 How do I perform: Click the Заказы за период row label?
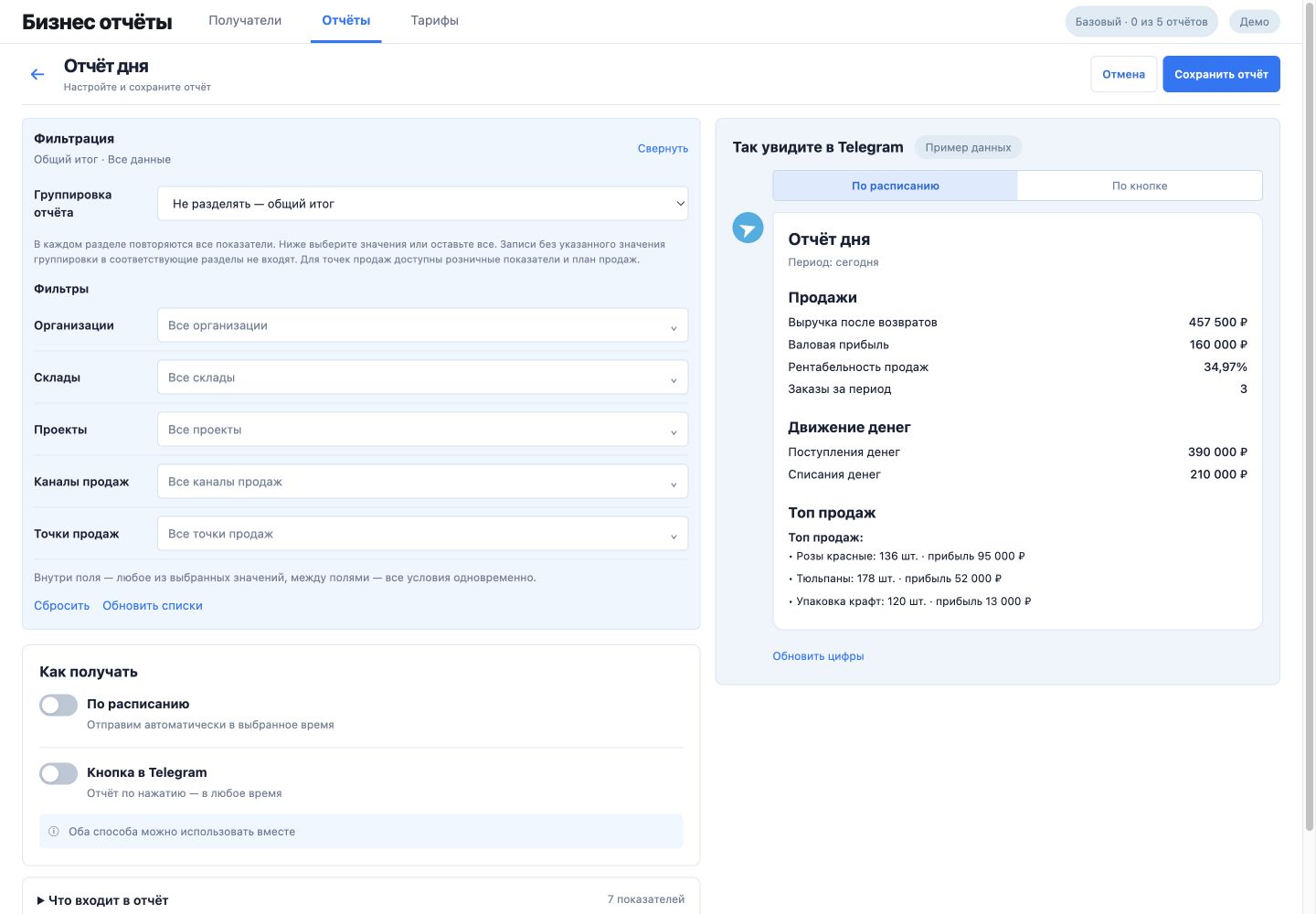click(839, 389)
